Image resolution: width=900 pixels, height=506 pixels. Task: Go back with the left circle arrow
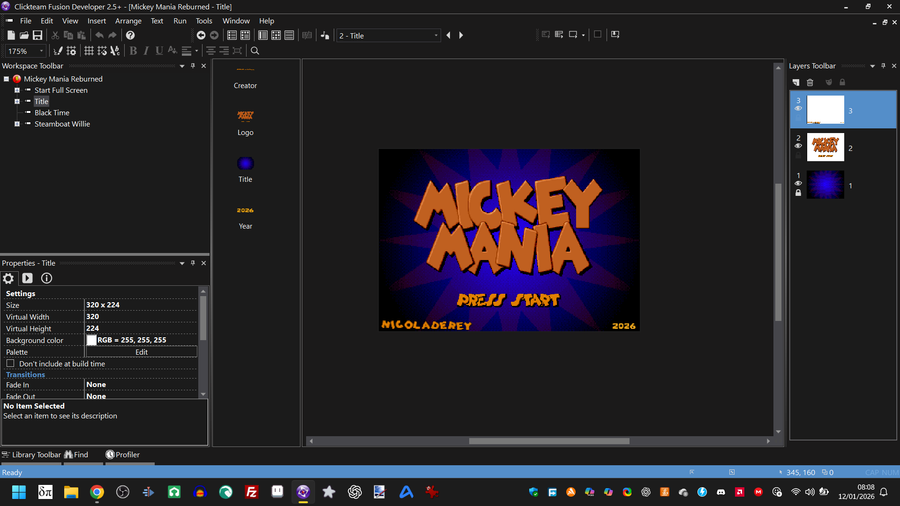click(201, 36)
